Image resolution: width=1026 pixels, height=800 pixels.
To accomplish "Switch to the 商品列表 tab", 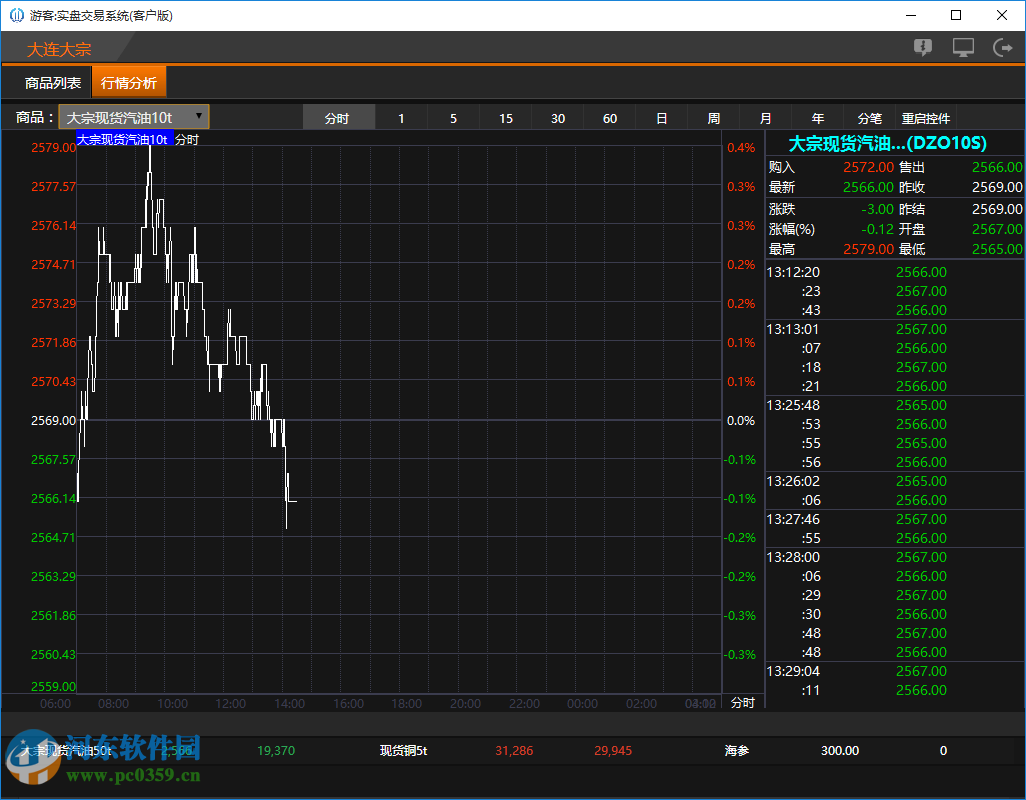I will click(53, 83).
